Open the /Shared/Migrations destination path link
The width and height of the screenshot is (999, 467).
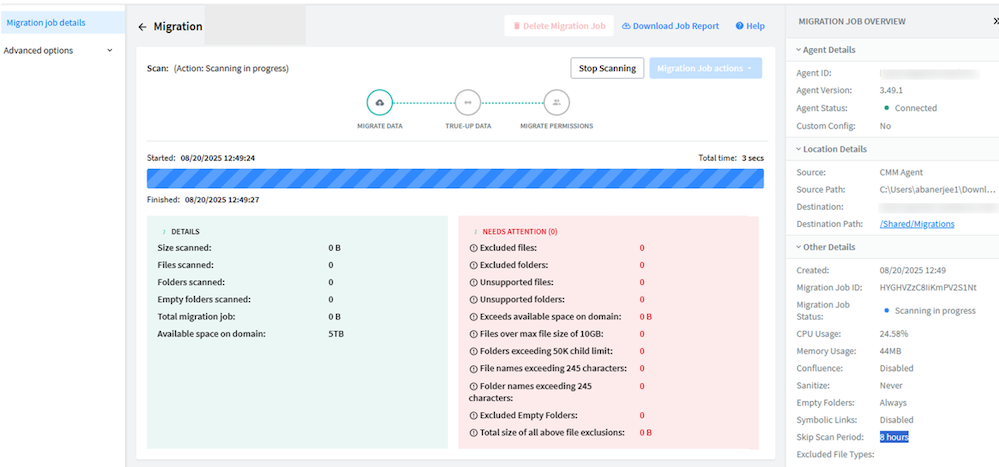tap(916, 224)
